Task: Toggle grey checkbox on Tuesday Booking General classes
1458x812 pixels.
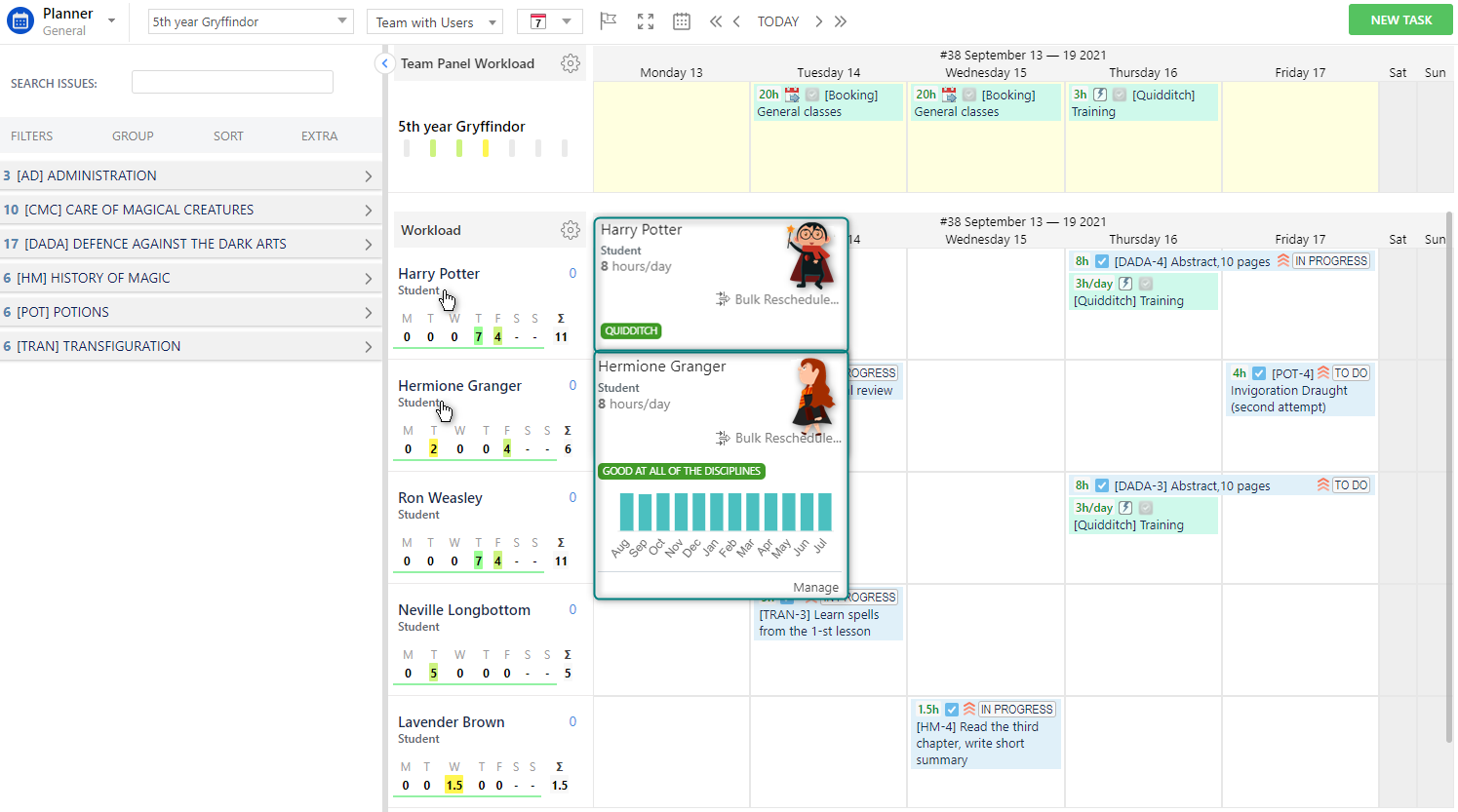Action: tap(812, 95)
